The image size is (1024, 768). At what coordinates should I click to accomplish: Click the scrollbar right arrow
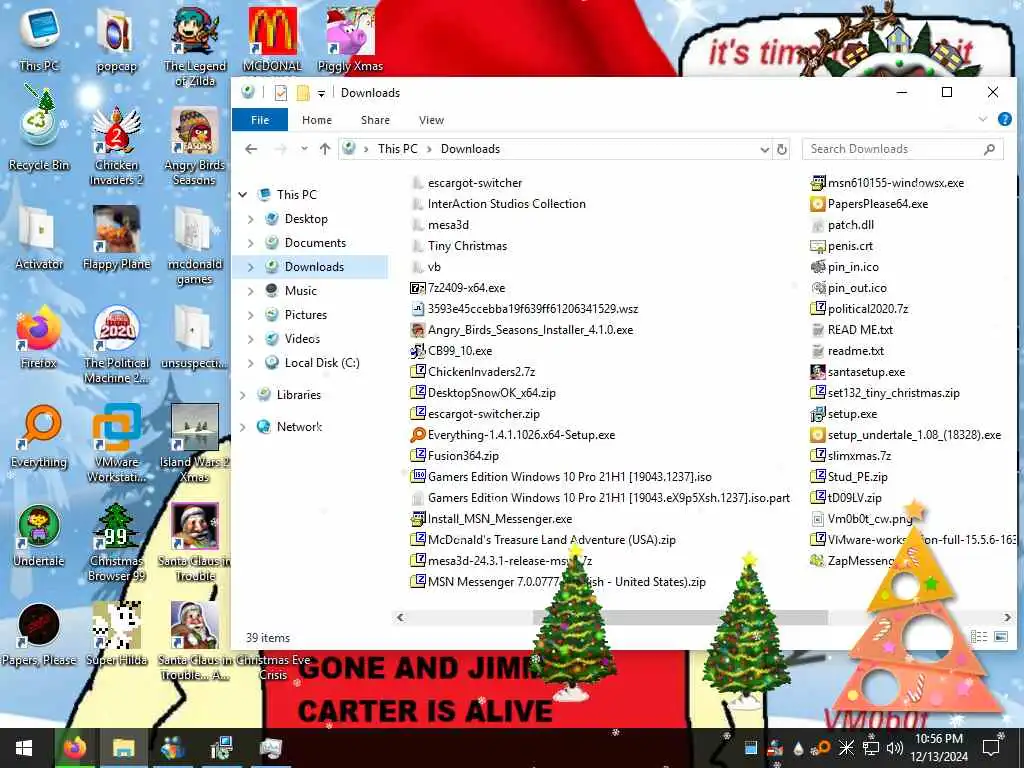(1007, 617)
